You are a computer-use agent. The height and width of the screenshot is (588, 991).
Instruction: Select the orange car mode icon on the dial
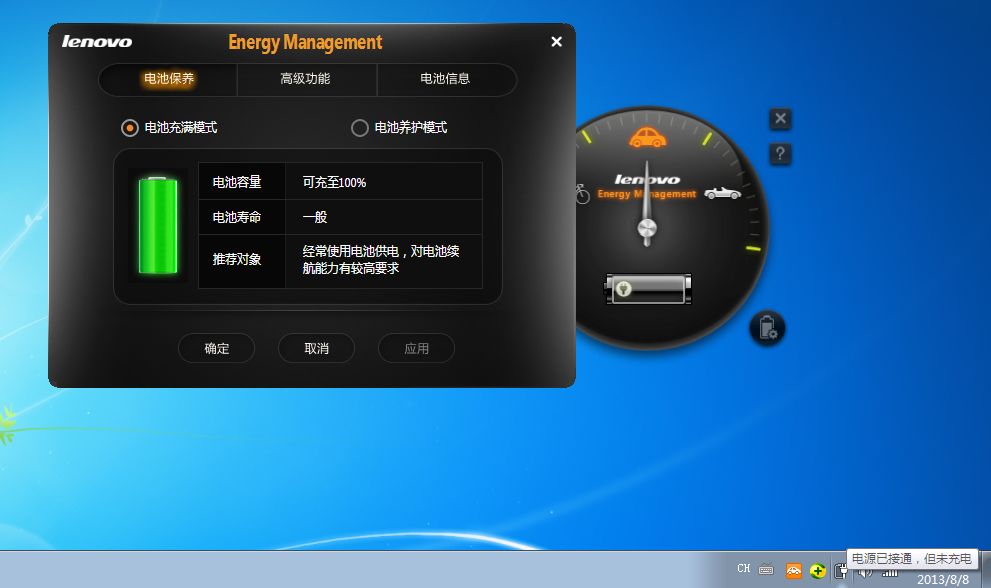coord(650,138)
